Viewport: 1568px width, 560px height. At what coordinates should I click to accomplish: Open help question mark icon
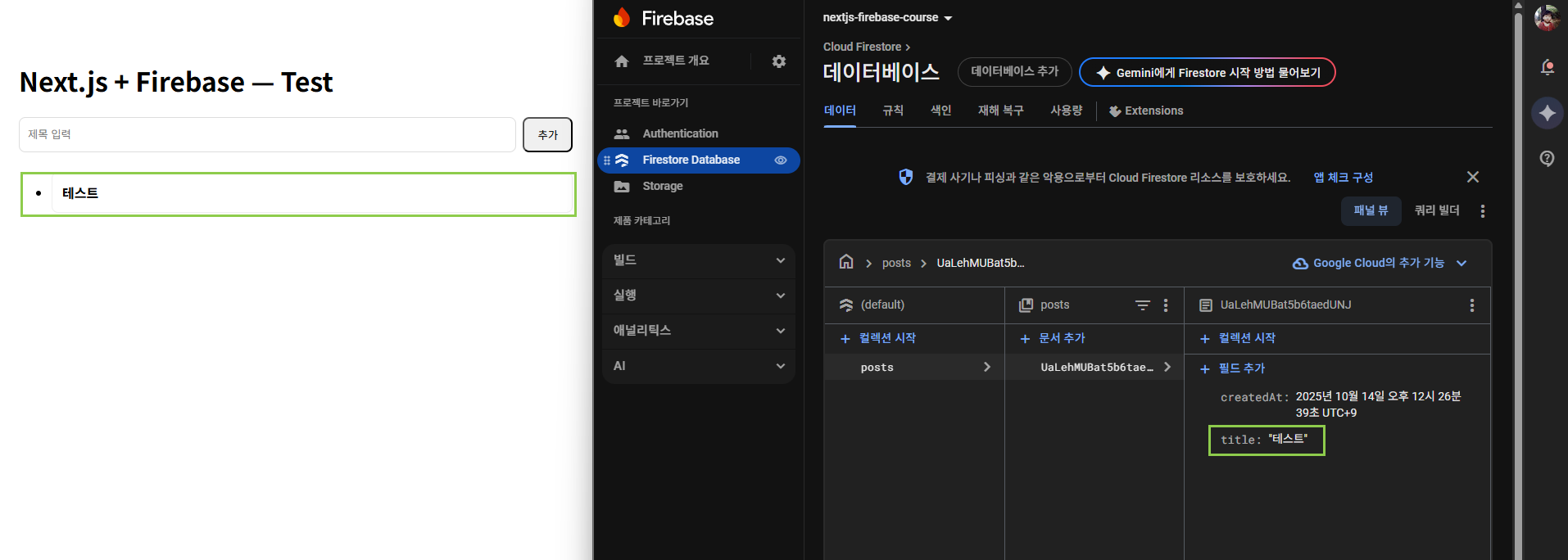[x=1547, y=158]
